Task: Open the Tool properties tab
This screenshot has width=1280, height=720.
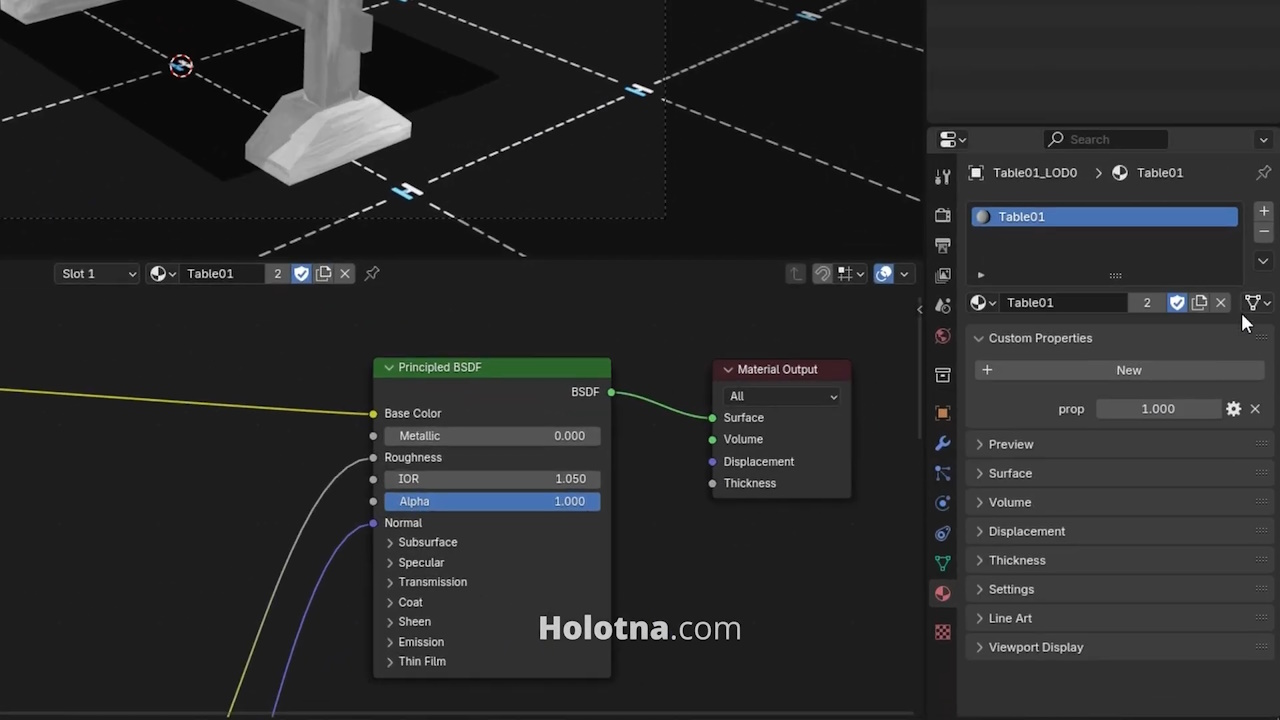Action: pos(942,177)
